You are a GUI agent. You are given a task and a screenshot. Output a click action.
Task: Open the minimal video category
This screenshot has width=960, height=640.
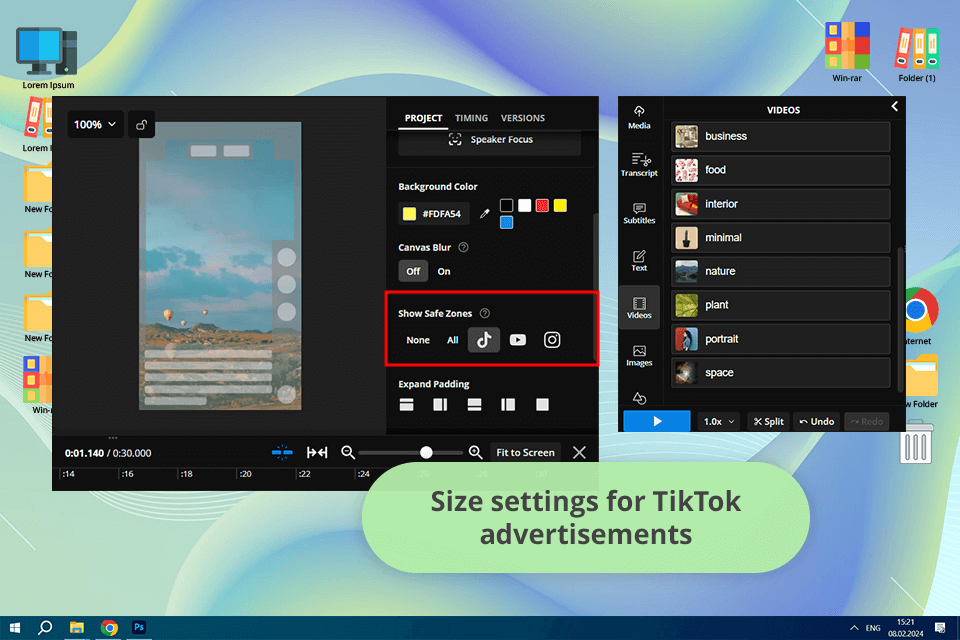781,238
